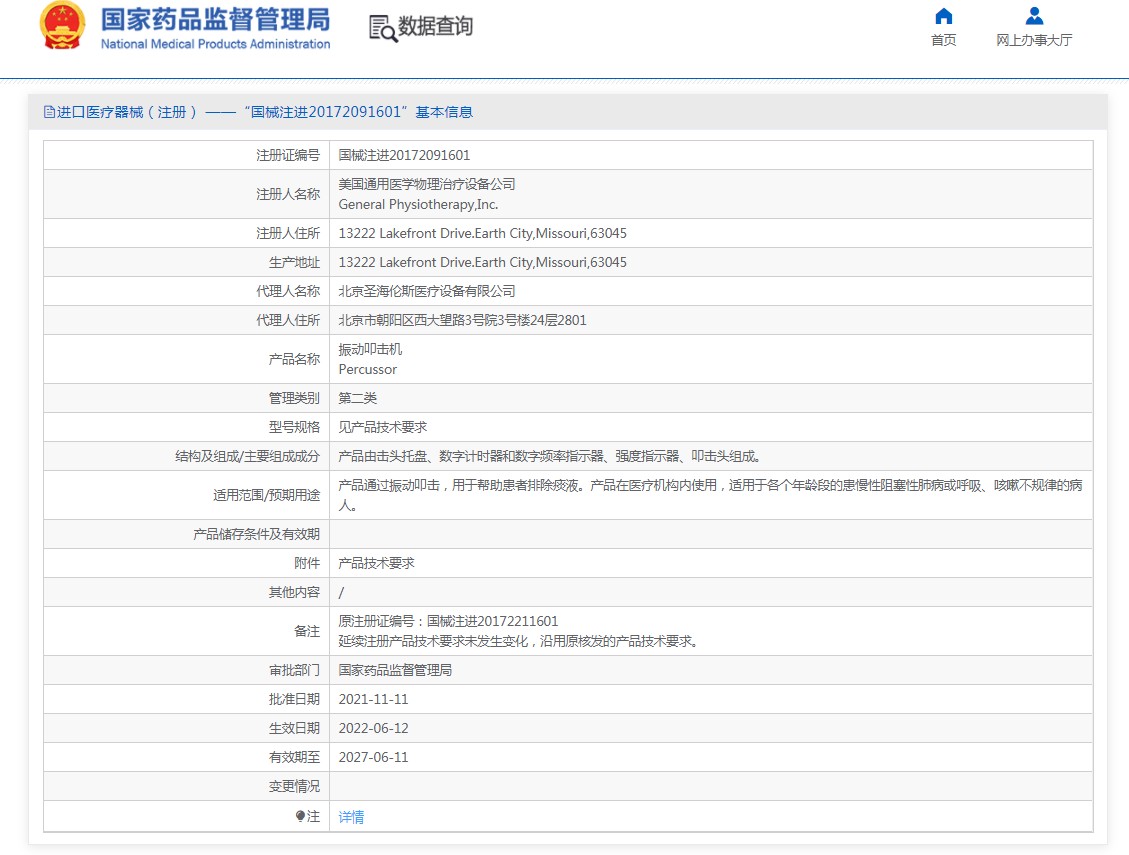Click the 变更情况 row label
Image resolution: width=1129 pixels, height=855 pixels.
pyautogui.click(x=294, y=787)
